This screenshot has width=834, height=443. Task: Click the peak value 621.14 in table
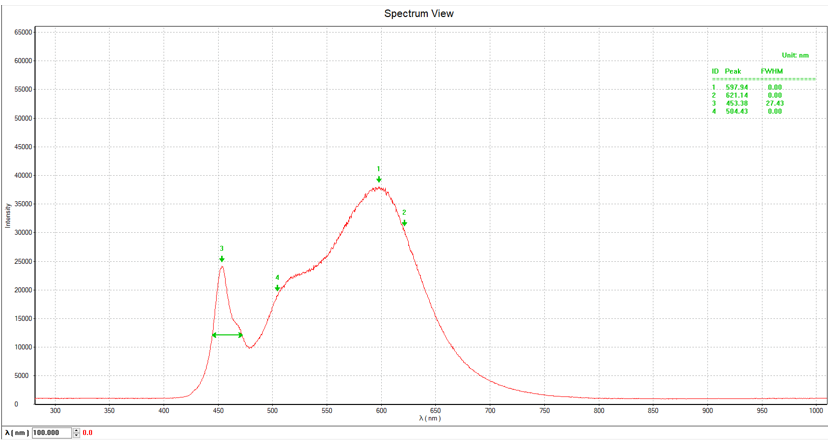click(x=737, y=95)
